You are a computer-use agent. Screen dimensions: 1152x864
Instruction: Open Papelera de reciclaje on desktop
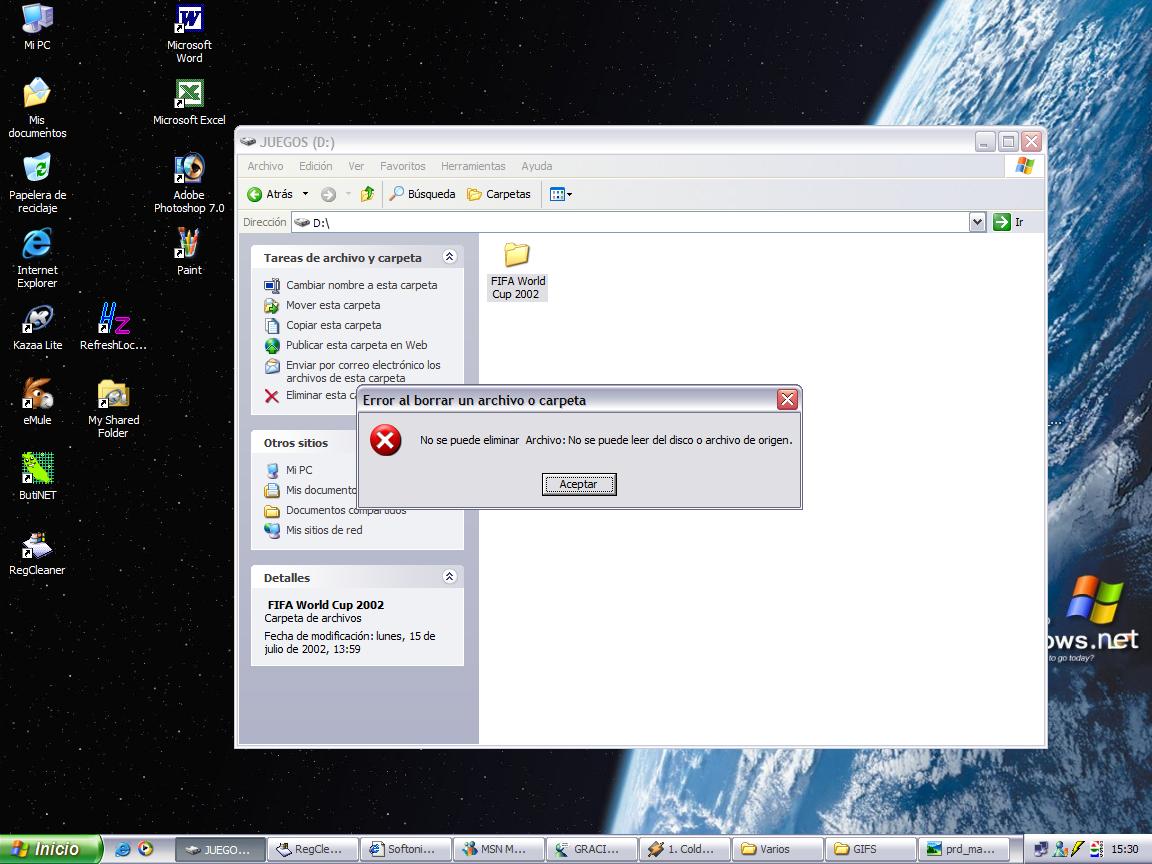[37, 183]
